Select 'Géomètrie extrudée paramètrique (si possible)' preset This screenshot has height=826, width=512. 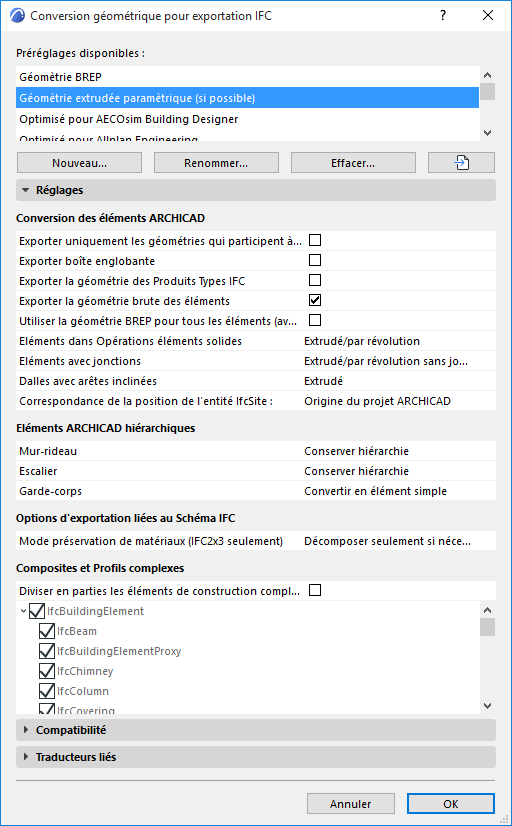click(x=248, y=98)
